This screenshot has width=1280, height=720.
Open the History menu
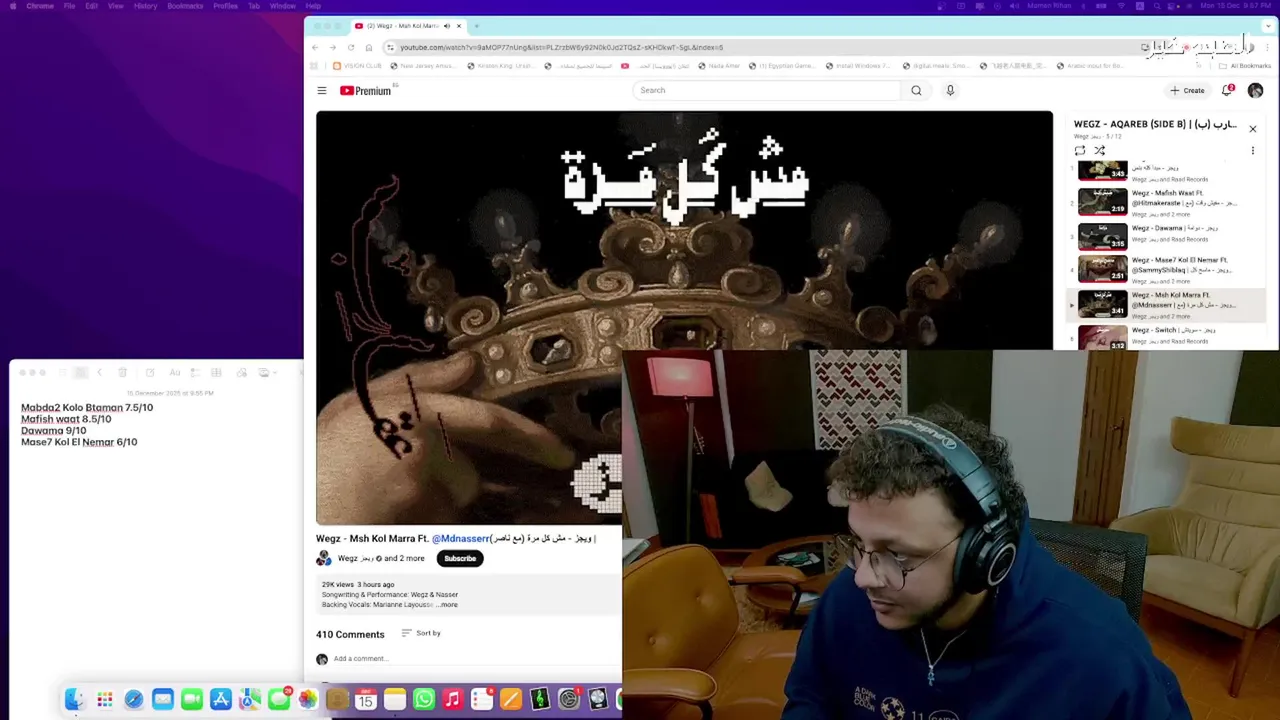[145, 6]
